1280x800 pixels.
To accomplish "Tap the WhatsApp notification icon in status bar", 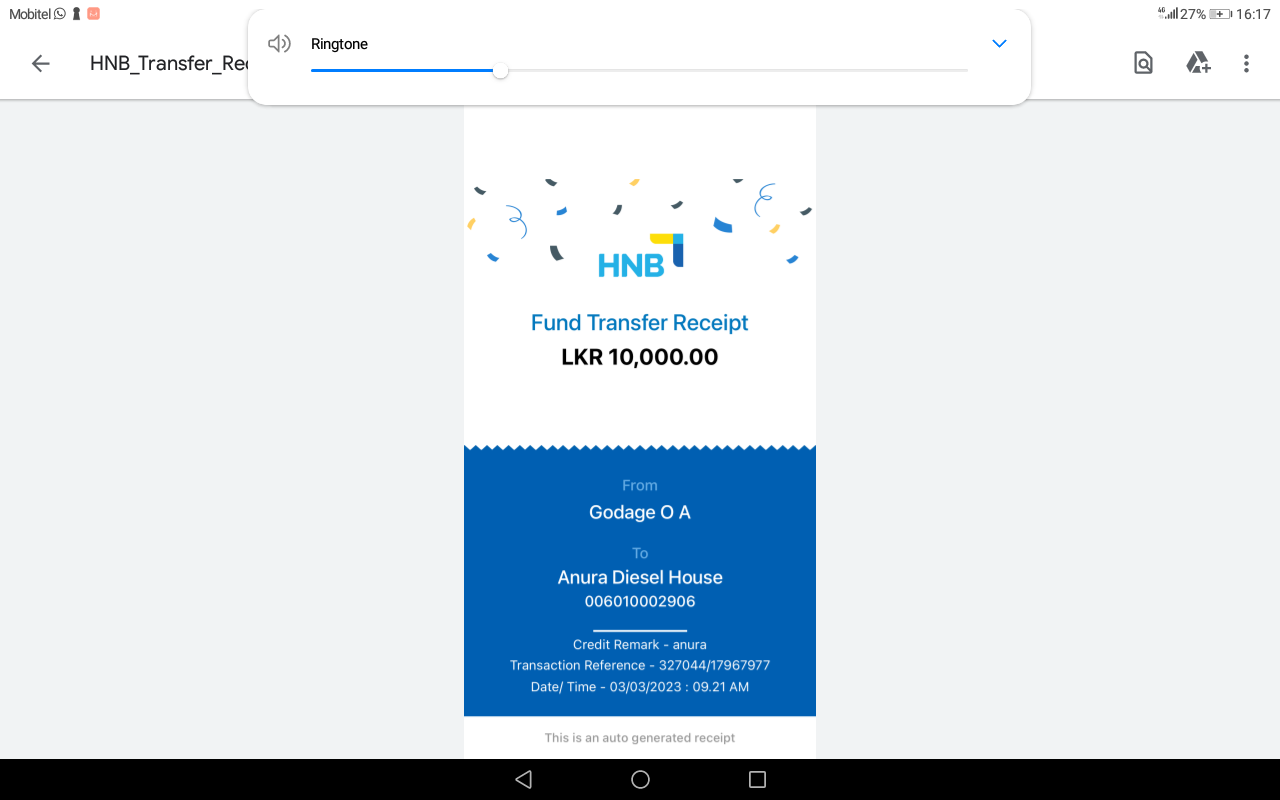I will point(60,14).
